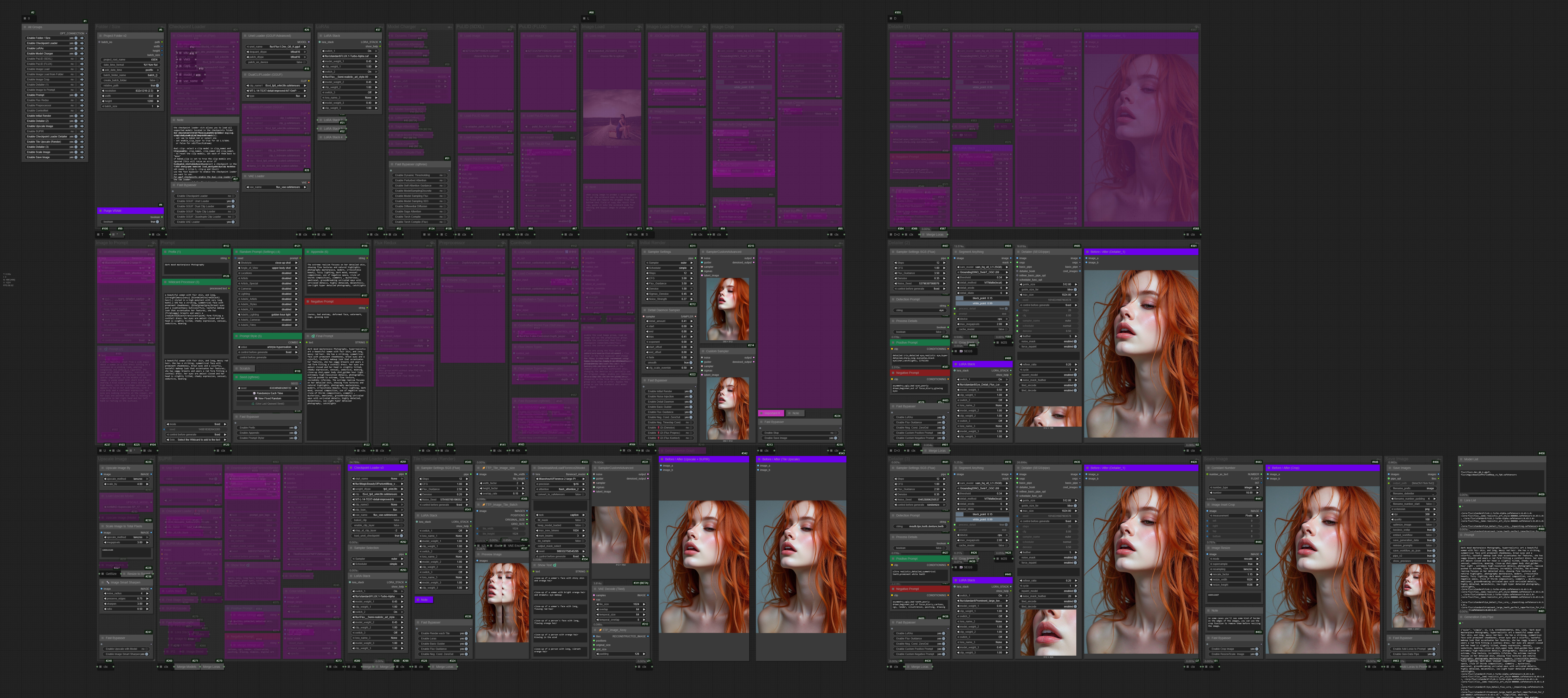
Task: Open the AdelAi_Lighting dropdown set to golden hour light
Action: (x=268, y=315)
